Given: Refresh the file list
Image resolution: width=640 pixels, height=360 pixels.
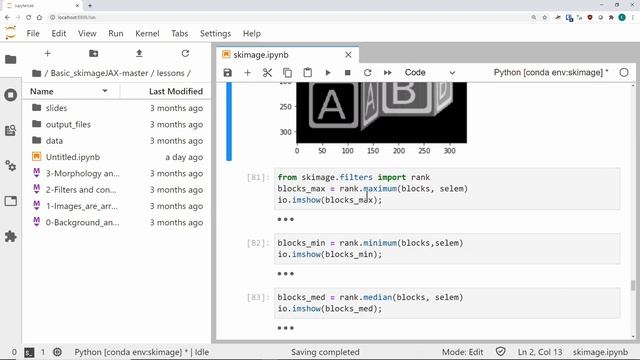Looking at the screenshot, I should click(x=185, y=53).
